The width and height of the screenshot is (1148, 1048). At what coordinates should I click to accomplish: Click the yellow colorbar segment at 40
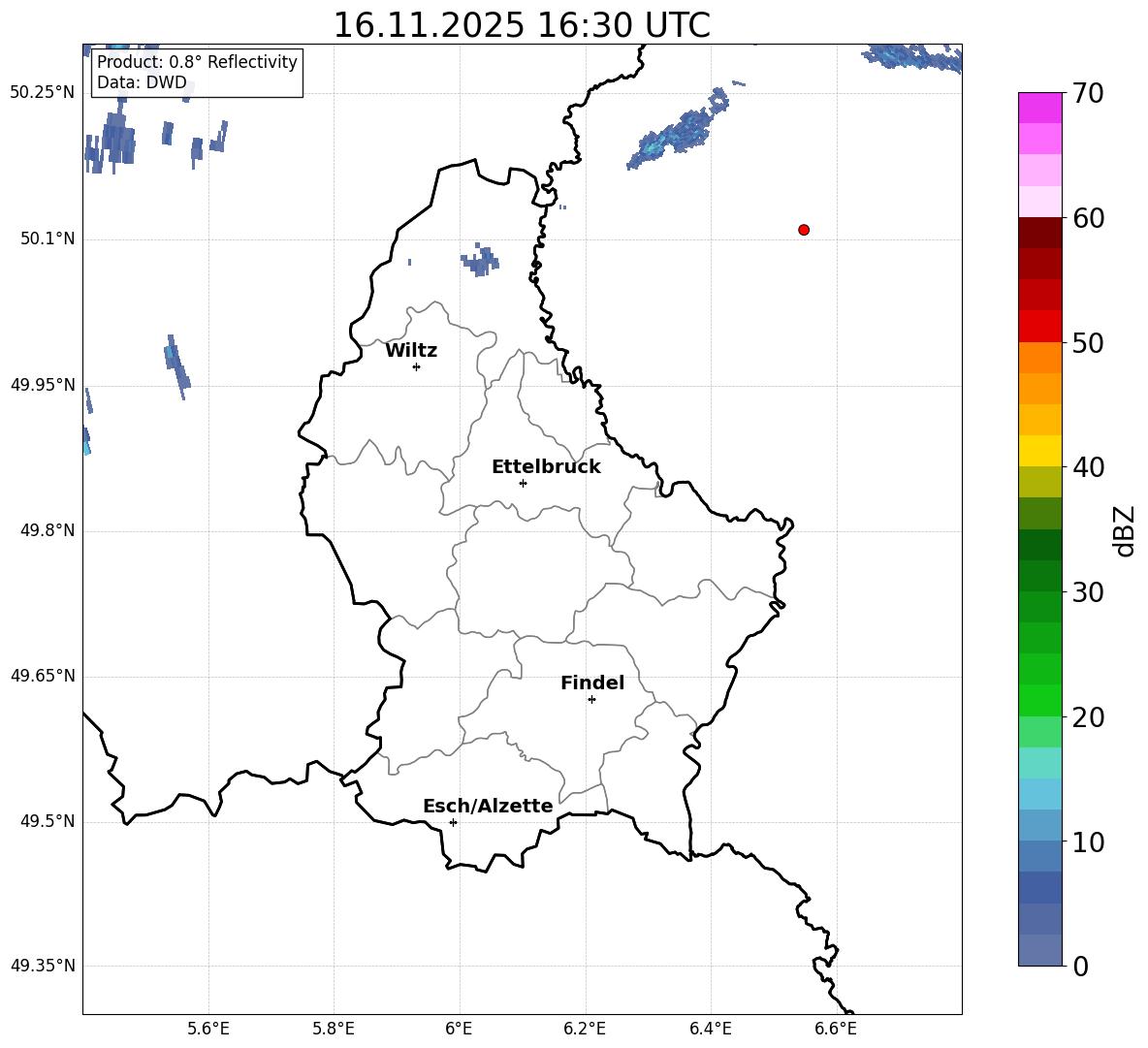pos(1040,451)
